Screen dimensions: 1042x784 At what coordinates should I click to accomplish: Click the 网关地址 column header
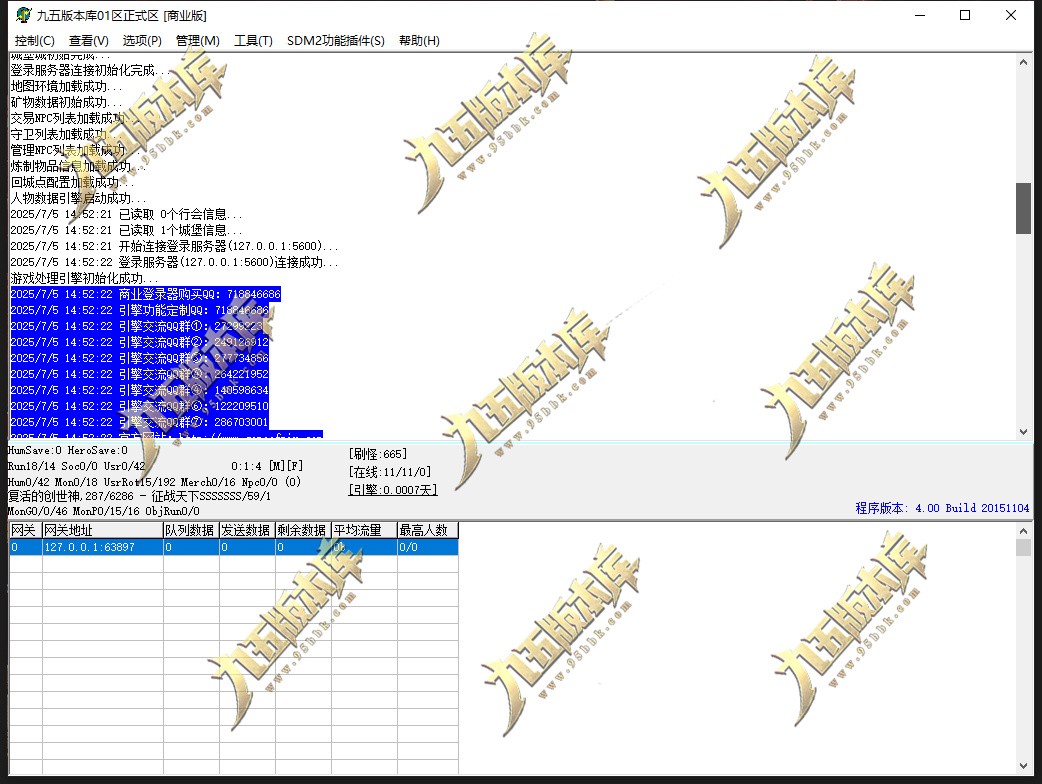point(102,530)
